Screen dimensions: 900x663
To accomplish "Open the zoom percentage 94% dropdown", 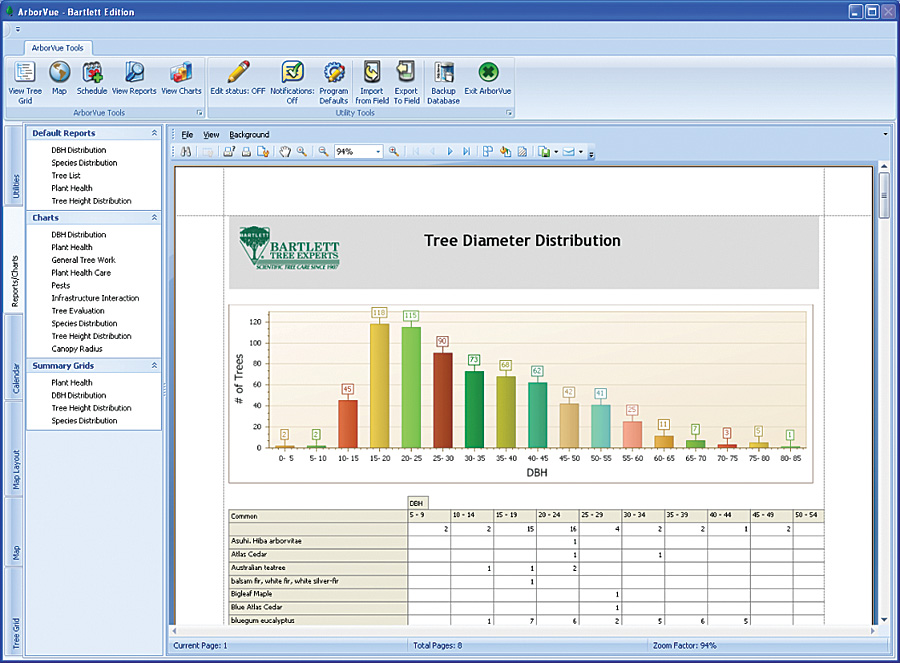I will click(378, 152).
